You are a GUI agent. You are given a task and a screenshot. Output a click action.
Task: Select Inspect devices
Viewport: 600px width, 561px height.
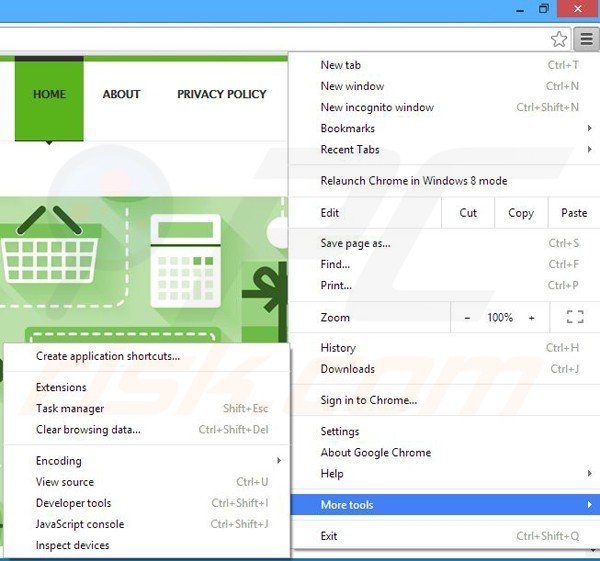pos(147,545)
